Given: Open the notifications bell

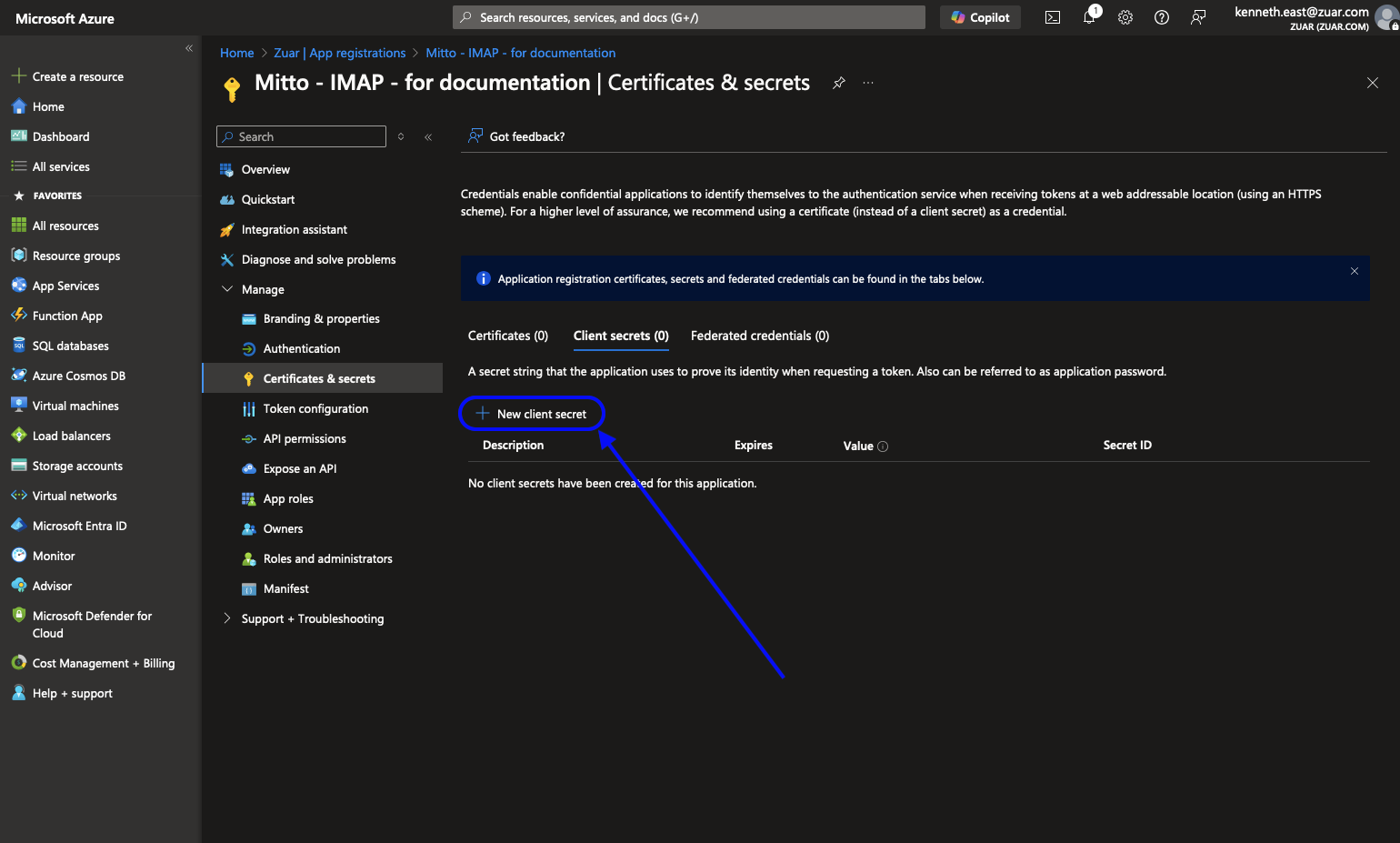Looking at the screenshot, I should pyautogui.click(x=1090, y=16).
